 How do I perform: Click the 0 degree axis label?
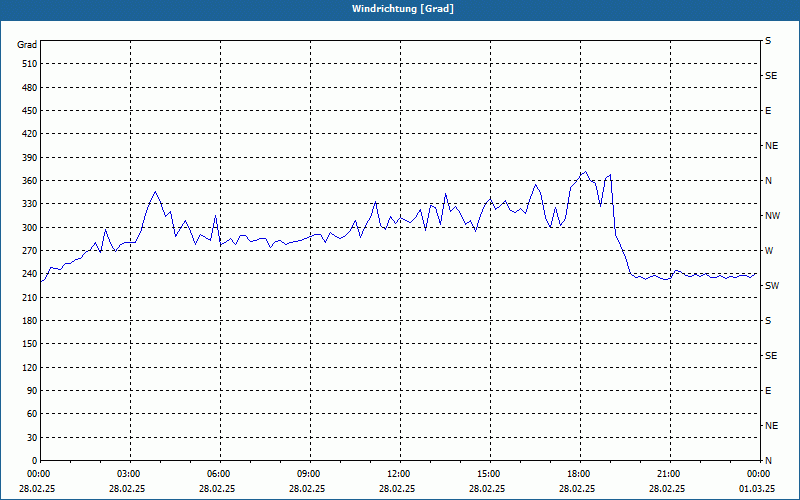(34, 461)
